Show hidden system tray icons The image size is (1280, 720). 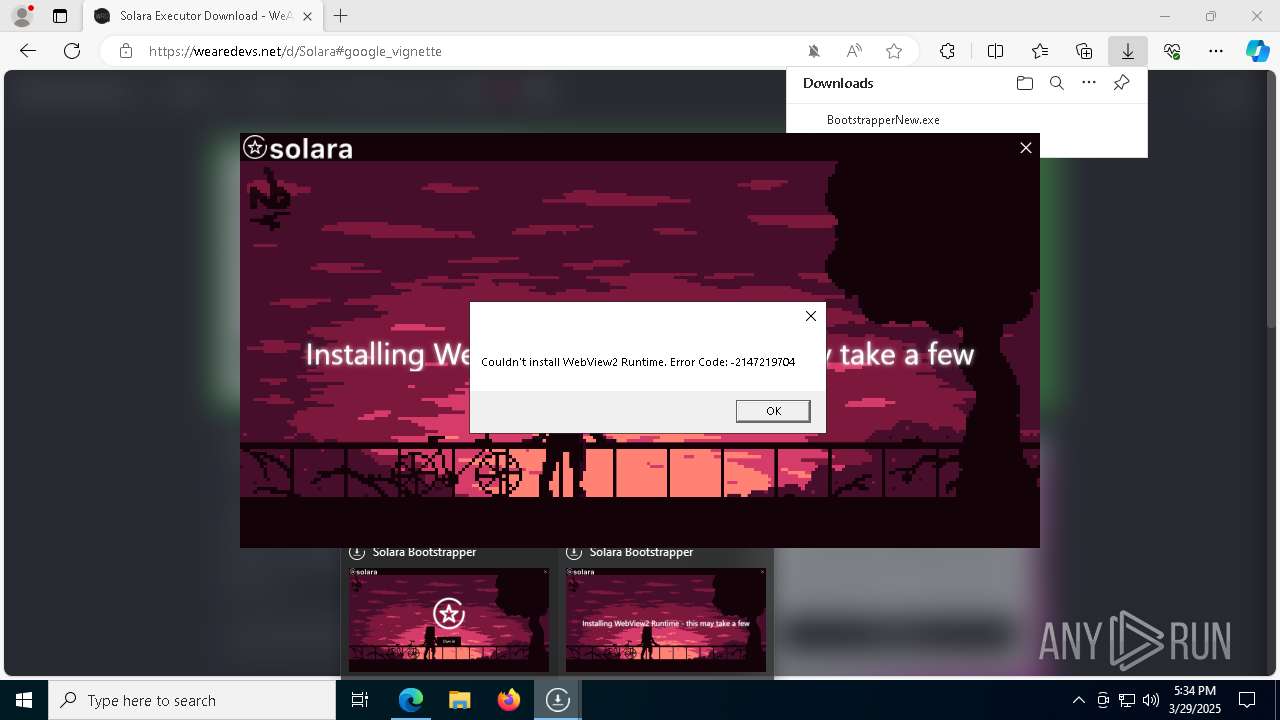pyautogui.click(x=1078, y=700)
